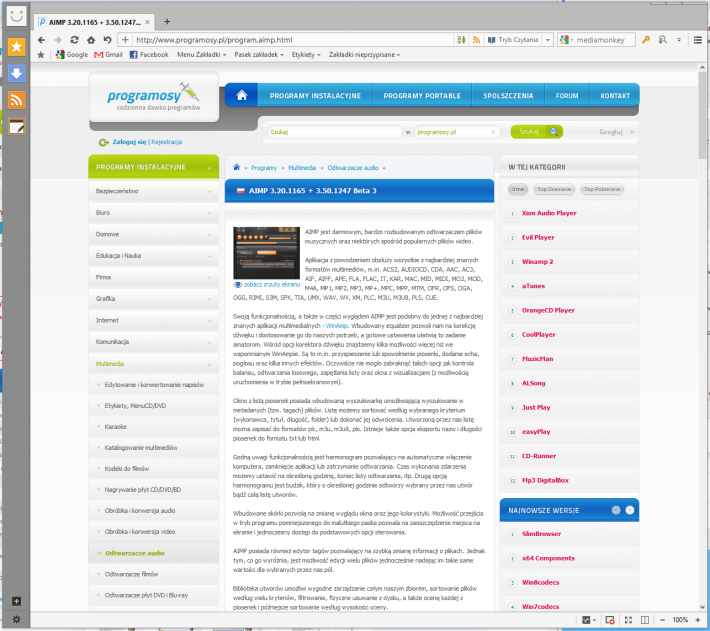This screenshot has height=631, width=710.
Task: Click the magnifier search icon on site
Action: (x=554, y=132)
